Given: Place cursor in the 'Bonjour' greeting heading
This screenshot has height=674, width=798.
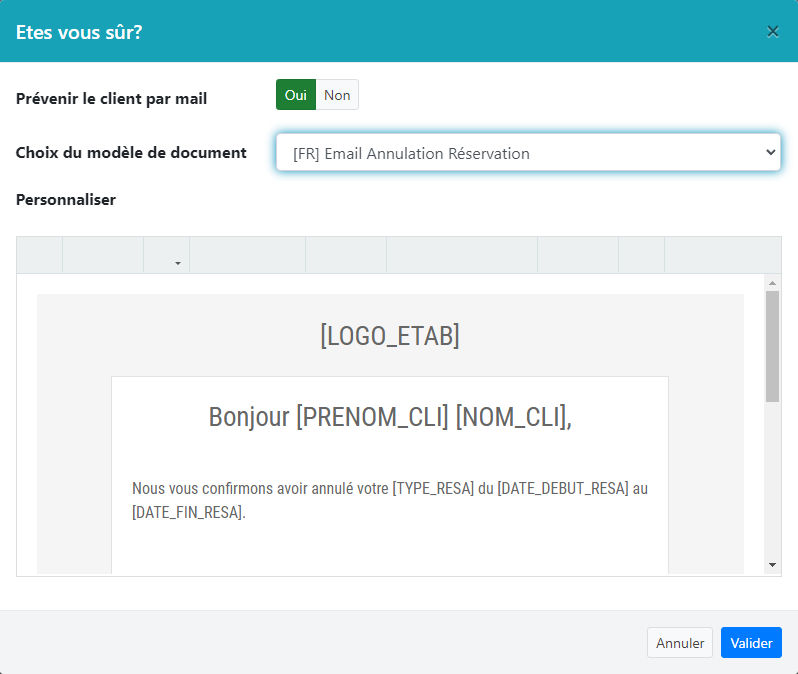Looking at the screenshot, I should click(x=250, y=417).
